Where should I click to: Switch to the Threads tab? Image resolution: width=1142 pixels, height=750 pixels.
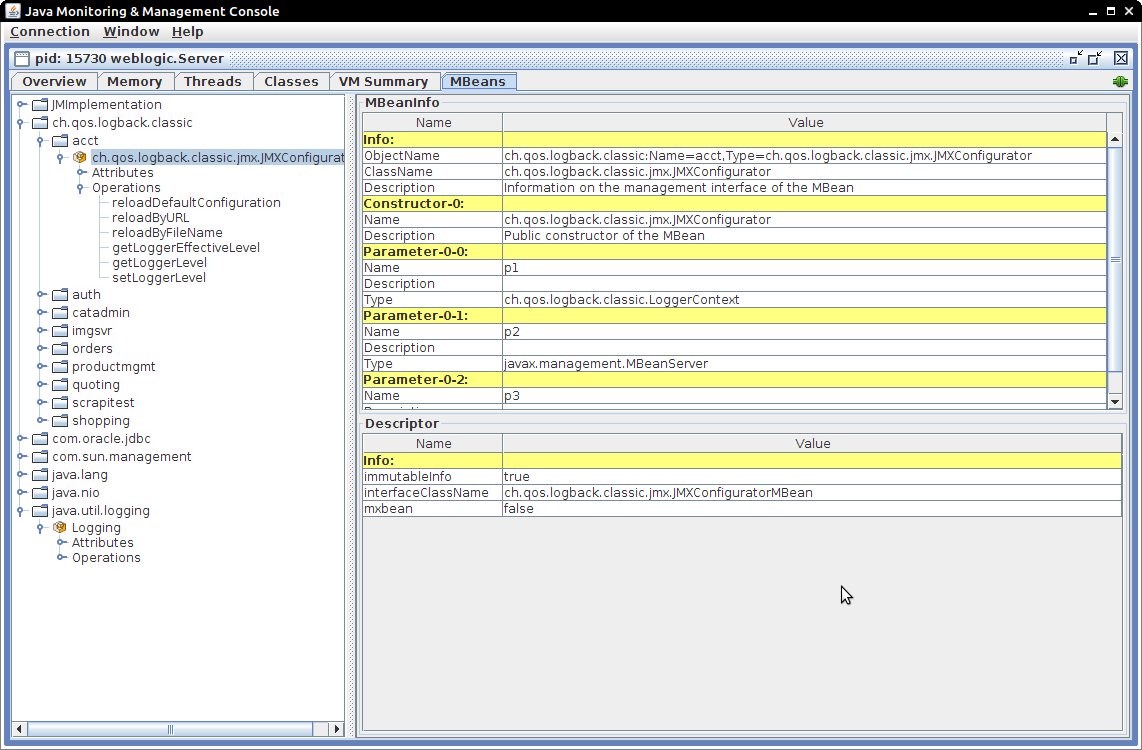(x=212, y=82)
